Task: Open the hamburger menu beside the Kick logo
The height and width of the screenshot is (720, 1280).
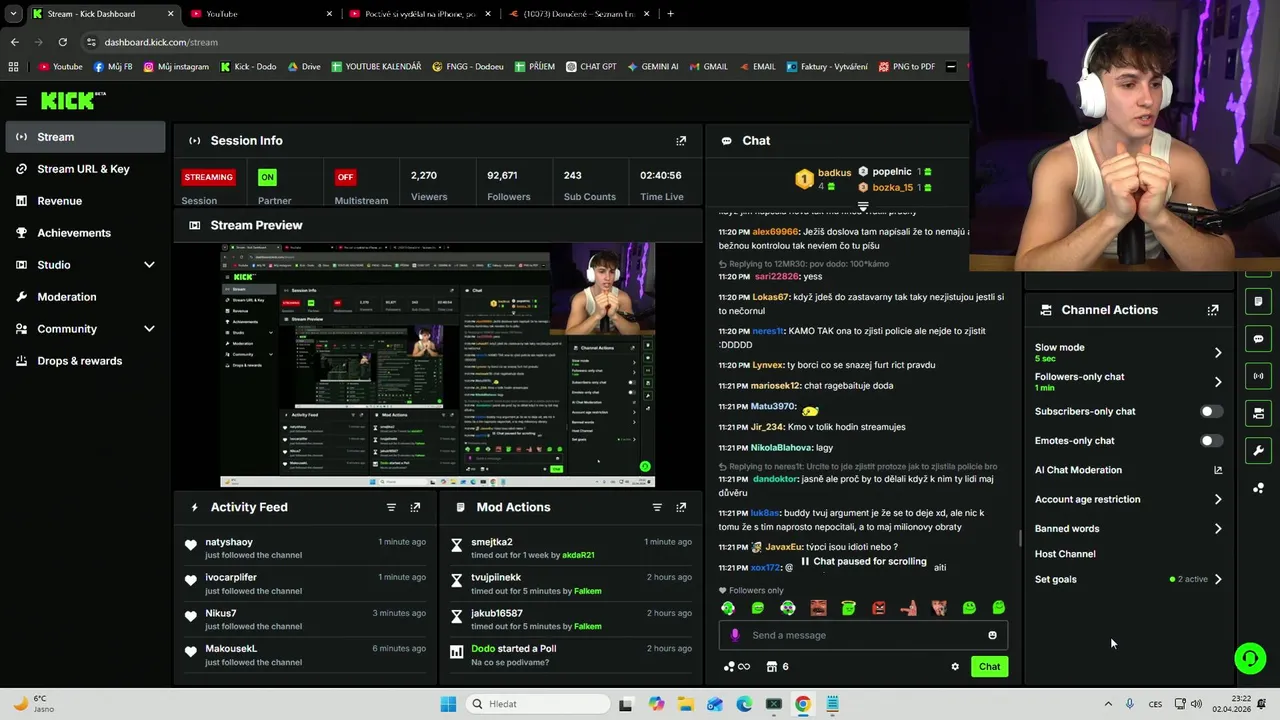Action: point(21,101)
